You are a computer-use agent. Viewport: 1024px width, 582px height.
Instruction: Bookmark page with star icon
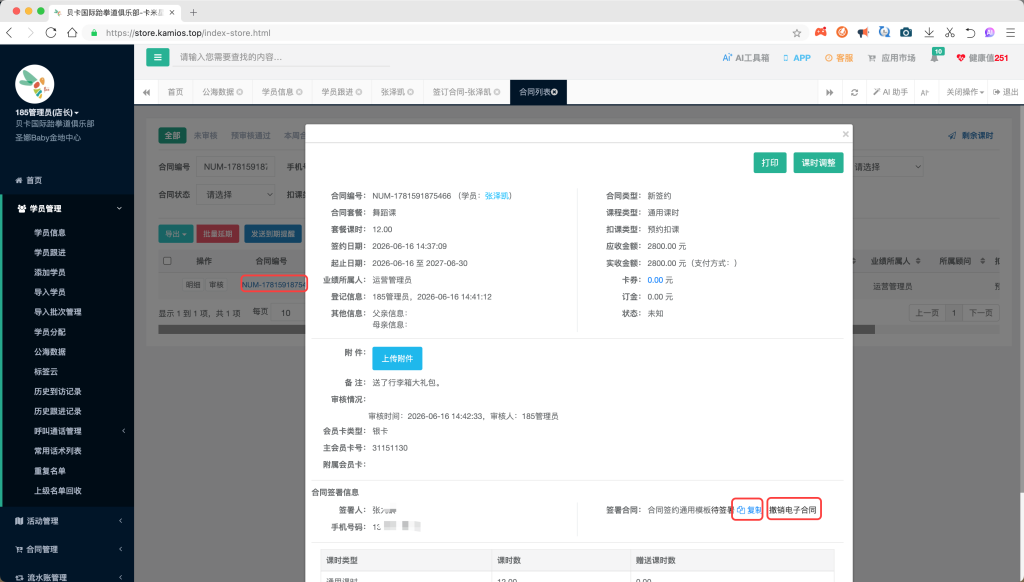coord(797,33)
